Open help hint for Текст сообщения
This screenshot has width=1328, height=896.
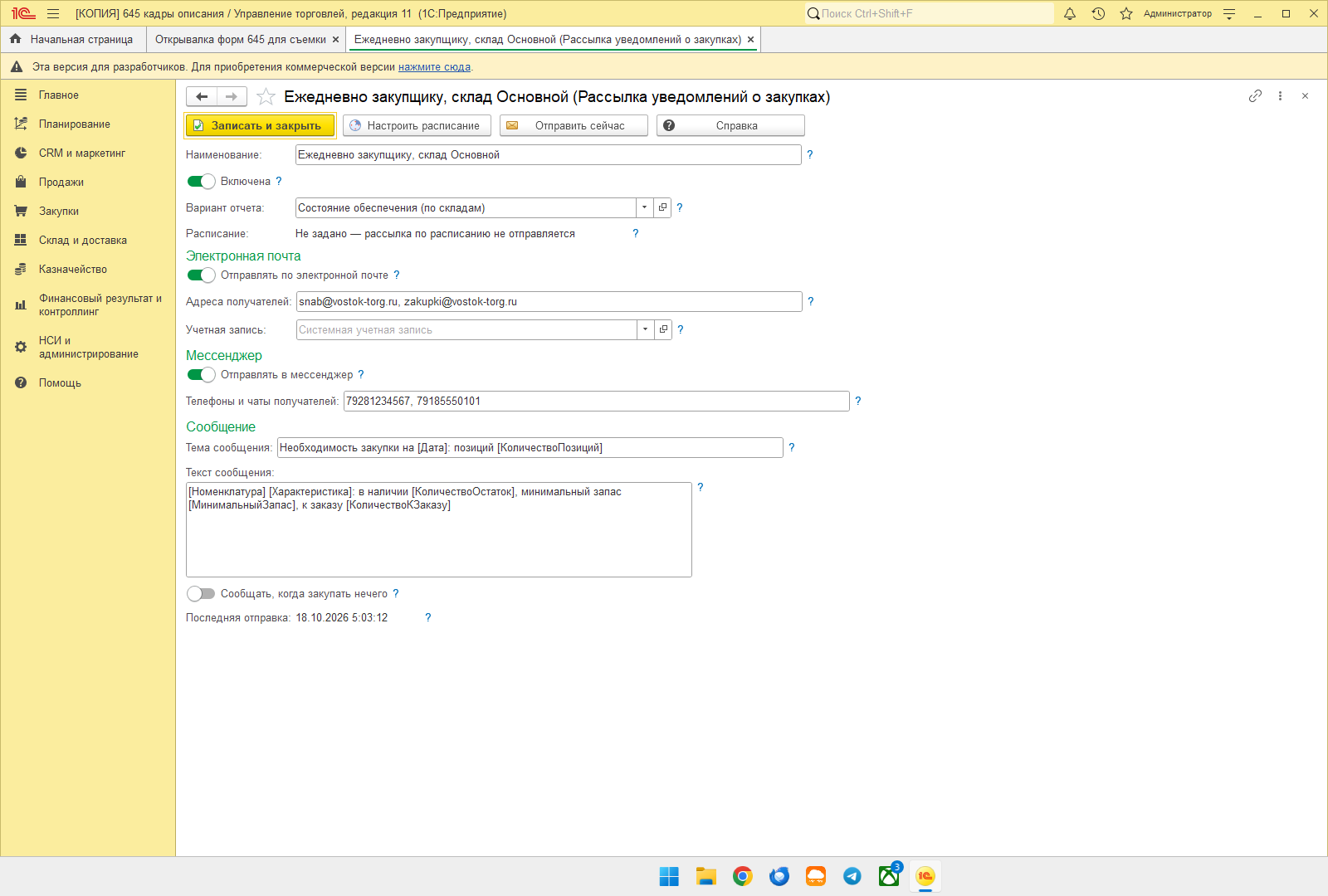pyautogui.click(x=701, y=487)
